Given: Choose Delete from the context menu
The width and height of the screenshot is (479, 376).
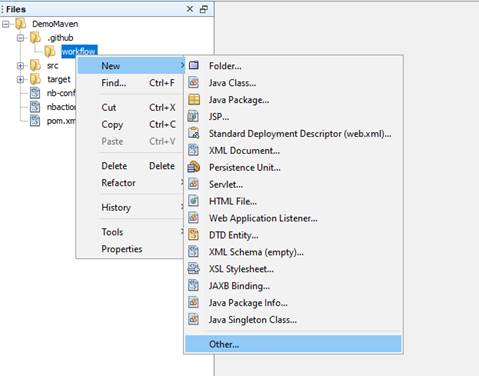Looking at the screenshot, I should click(x=131, y=166).
